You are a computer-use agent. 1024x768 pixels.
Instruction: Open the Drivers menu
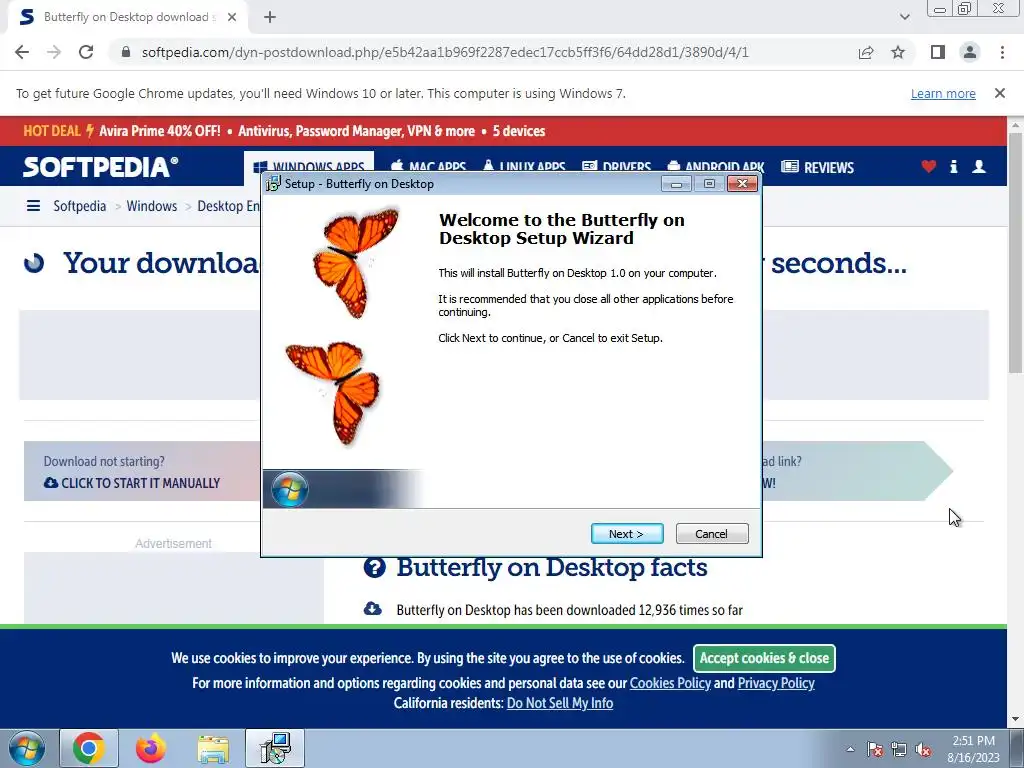pyautogui.click(x=616, y=167)
